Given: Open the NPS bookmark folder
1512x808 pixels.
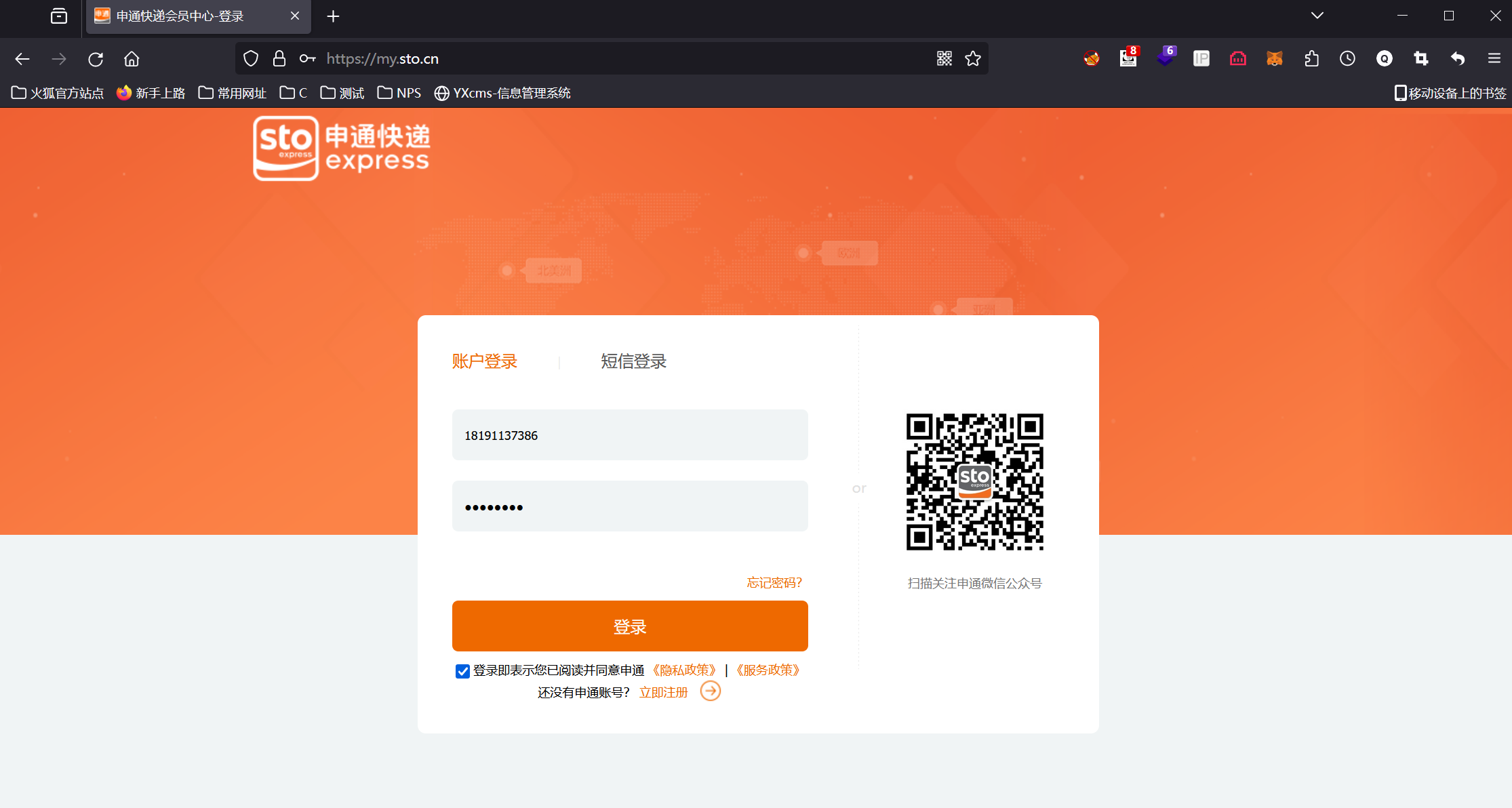Looking at the screenshot, I should (x=399, y=93).
